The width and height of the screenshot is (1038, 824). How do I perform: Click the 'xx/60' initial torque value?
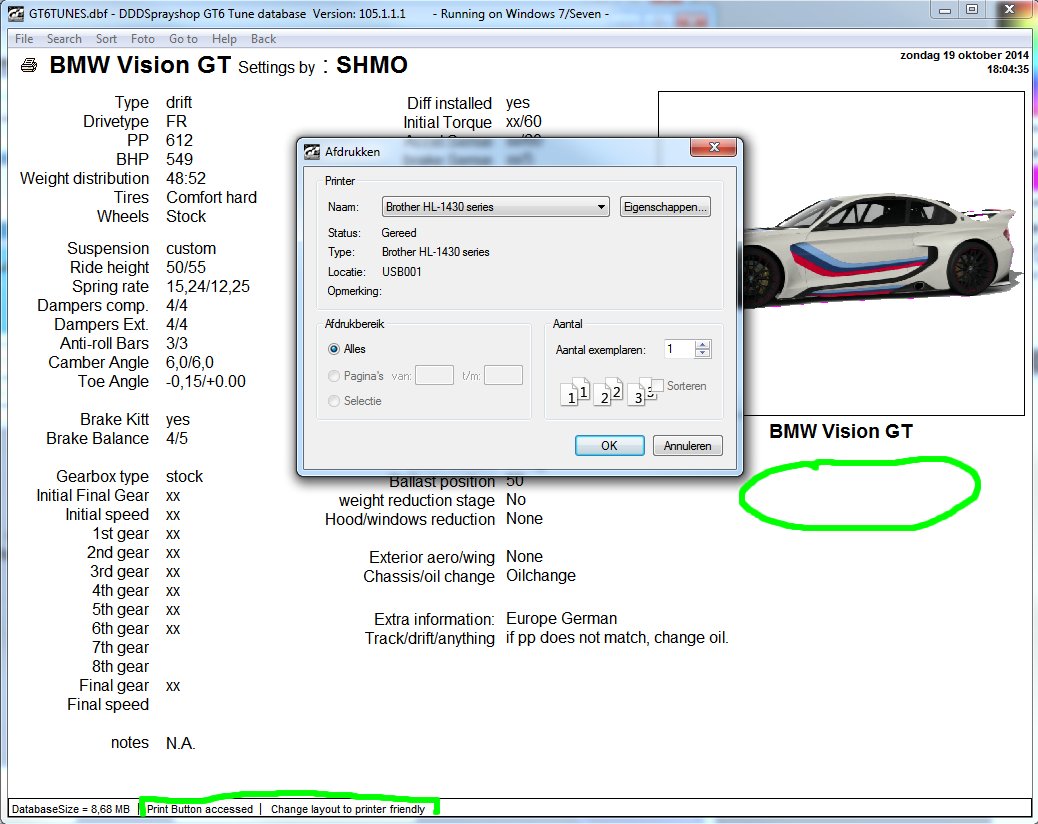(x=524, y=122)
